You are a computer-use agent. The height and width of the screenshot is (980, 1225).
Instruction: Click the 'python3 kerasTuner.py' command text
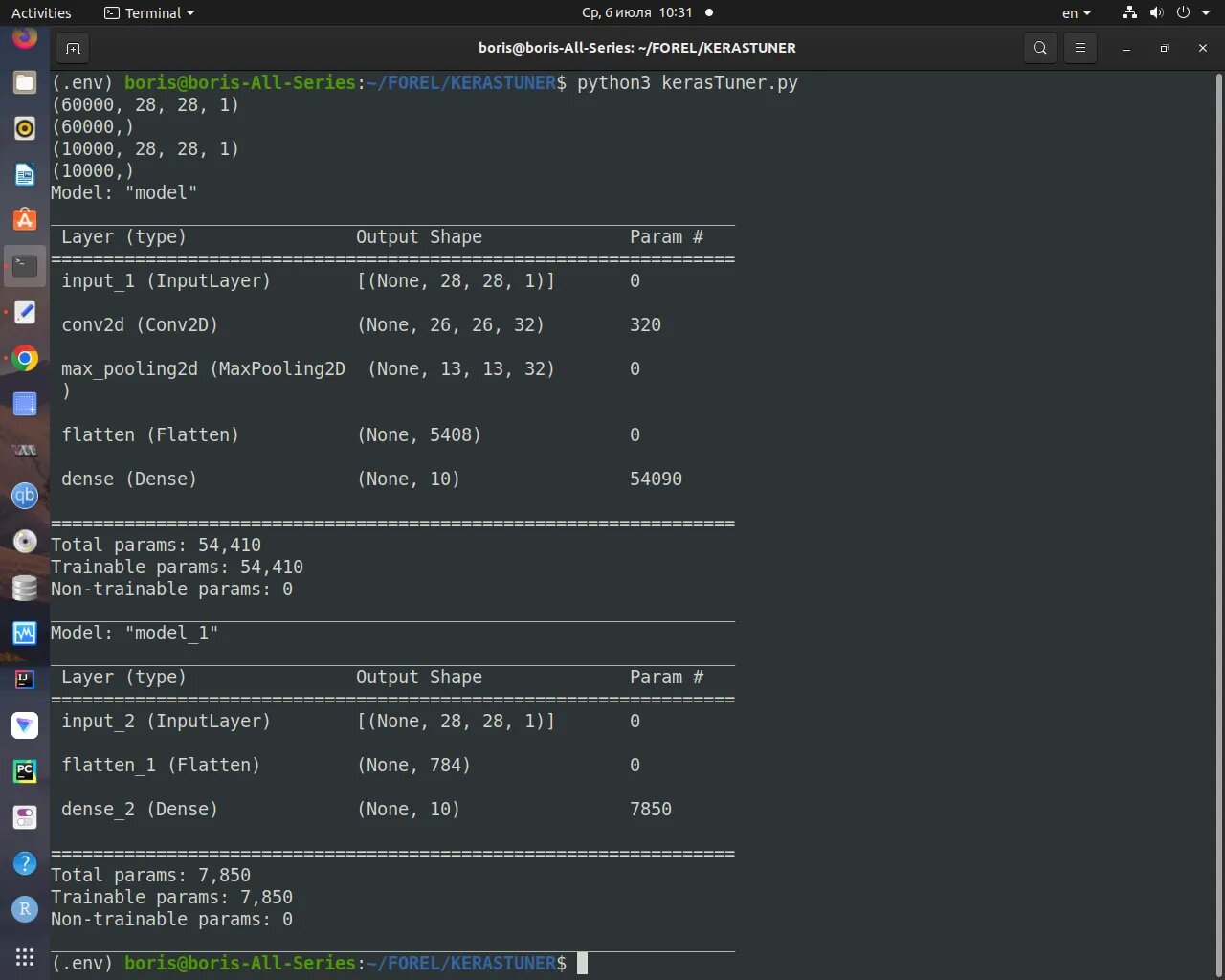687,82
